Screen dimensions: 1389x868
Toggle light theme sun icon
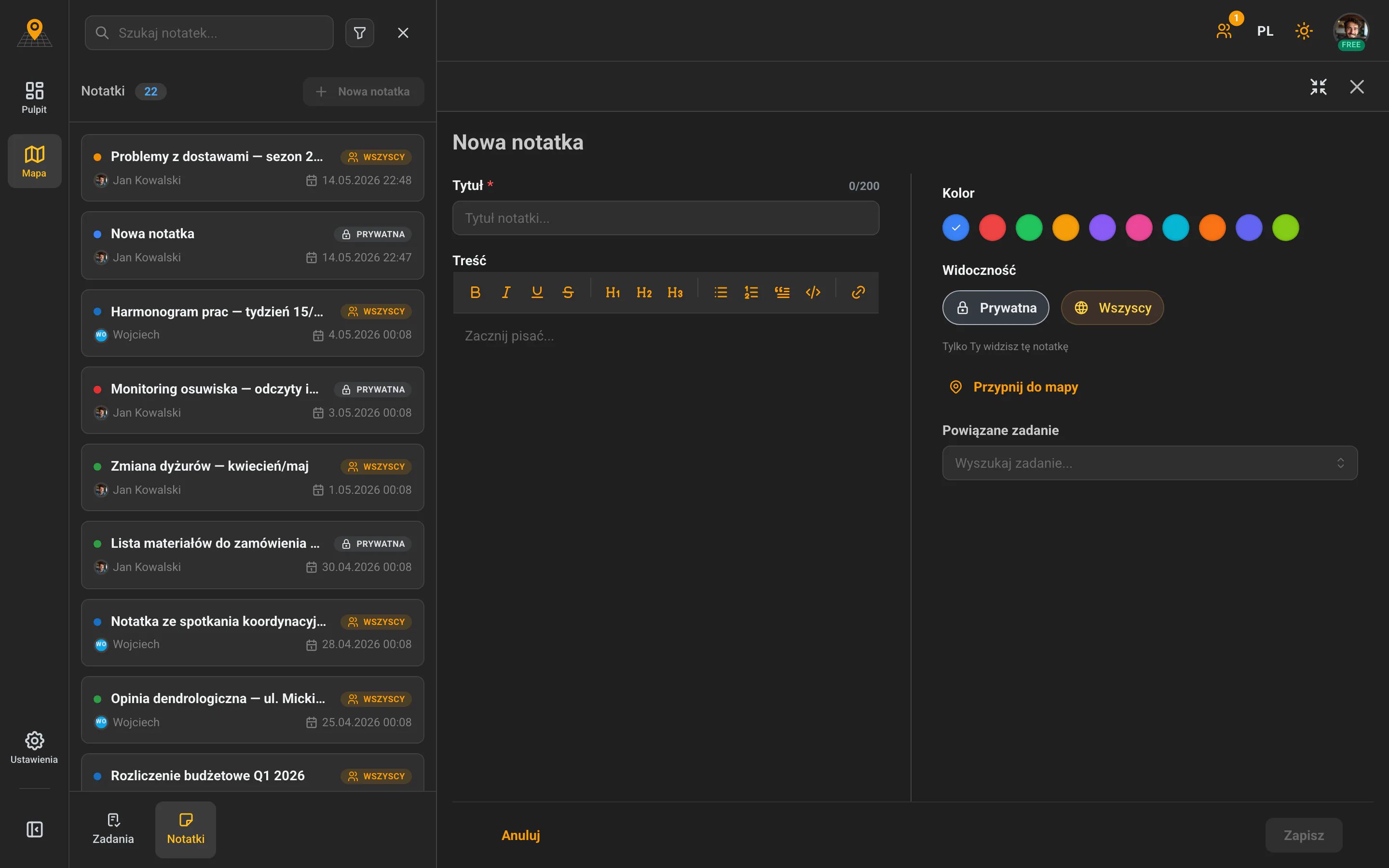coord(1304,31)
